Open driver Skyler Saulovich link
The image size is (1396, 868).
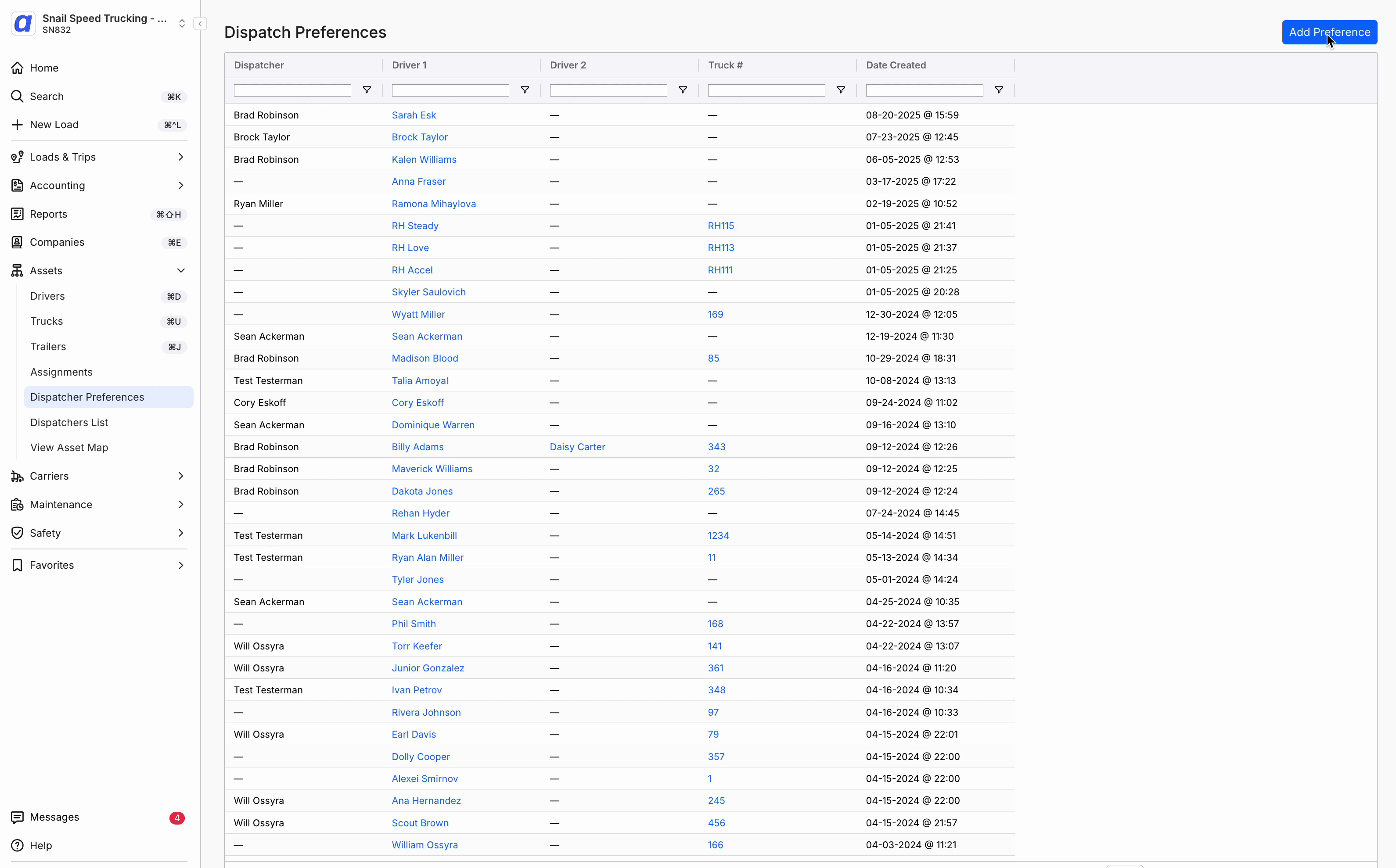428,292
